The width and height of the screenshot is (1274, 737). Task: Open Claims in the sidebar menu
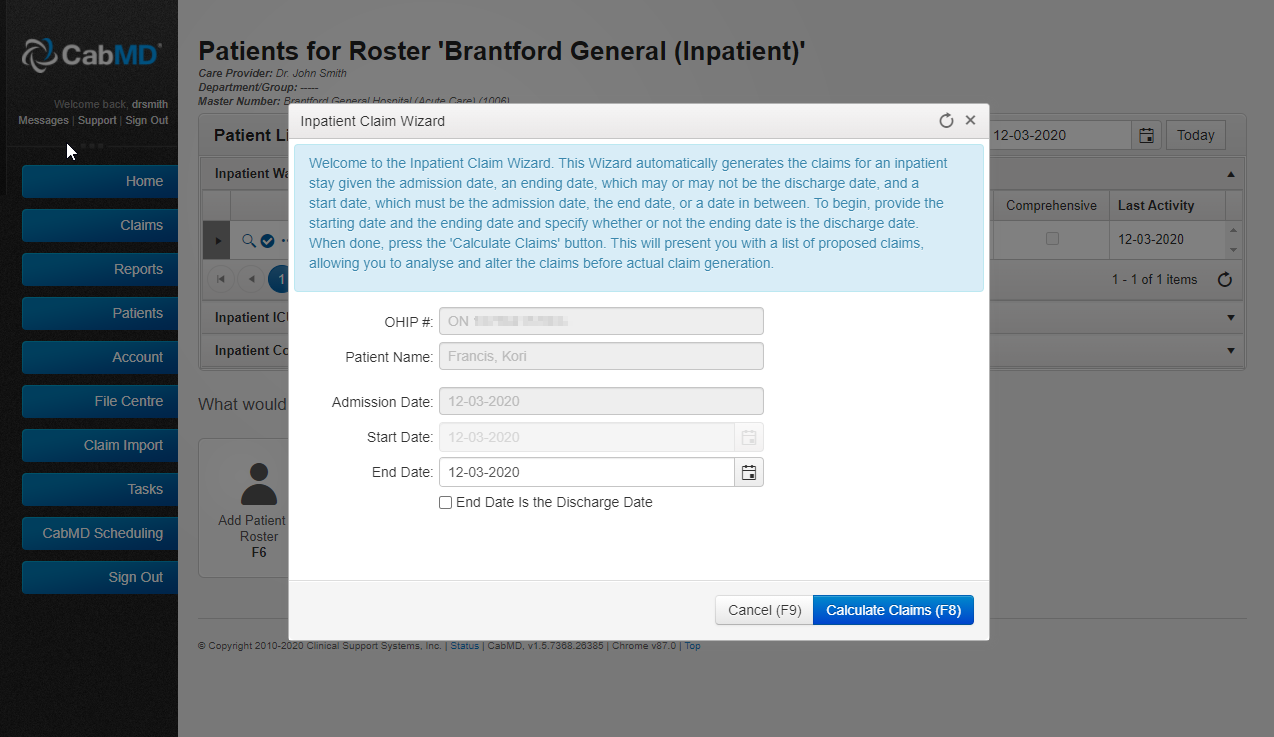[100, 225]
